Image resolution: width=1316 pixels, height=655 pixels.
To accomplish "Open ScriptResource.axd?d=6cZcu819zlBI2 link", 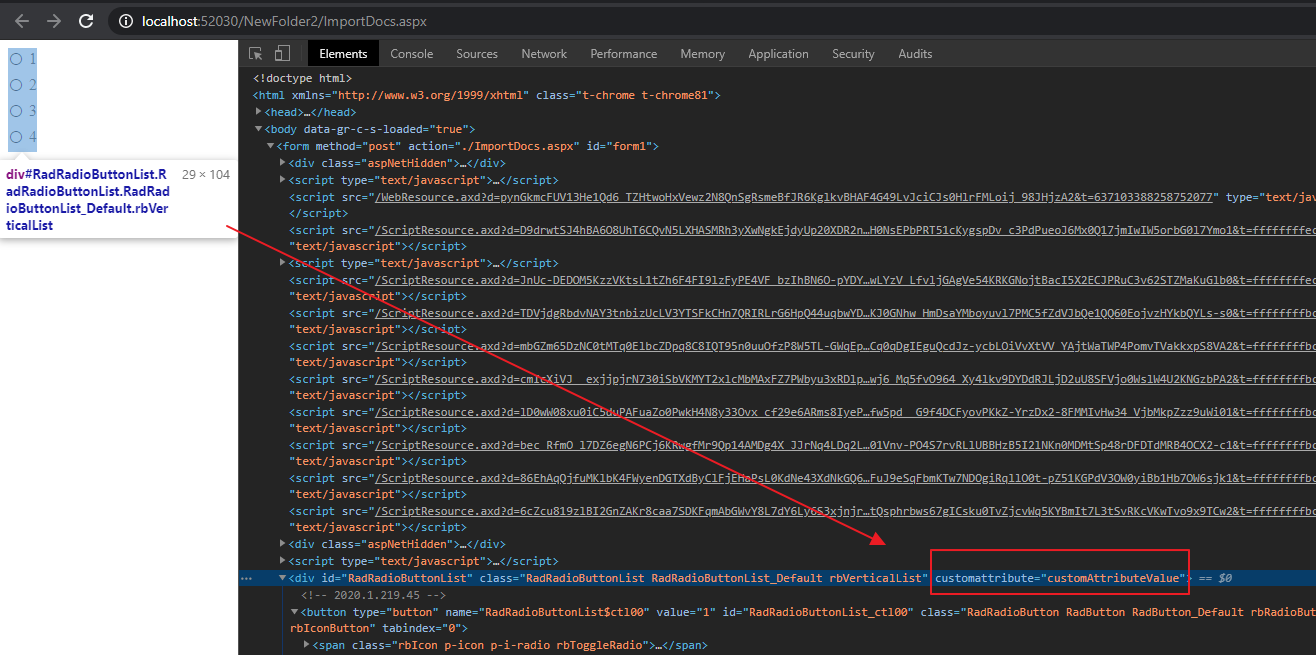I will [844, 511].
